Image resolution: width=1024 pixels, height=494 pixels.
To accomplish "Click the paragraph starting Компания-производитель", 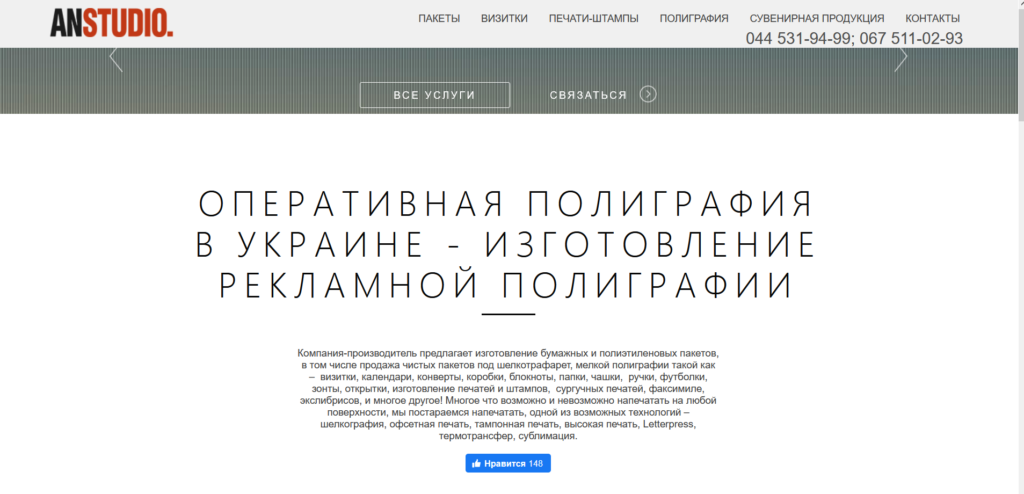I will tap(509, 395).
